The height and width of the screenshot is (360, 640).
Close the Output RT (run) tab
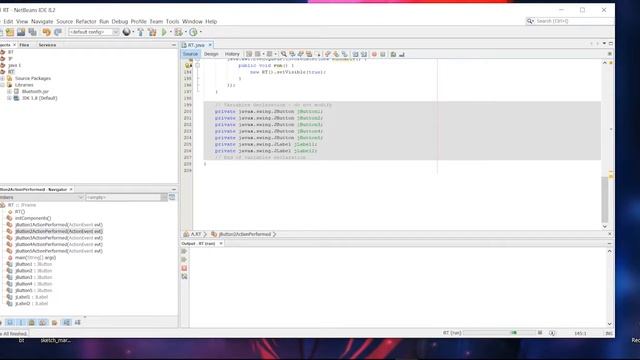click(221, 243)
